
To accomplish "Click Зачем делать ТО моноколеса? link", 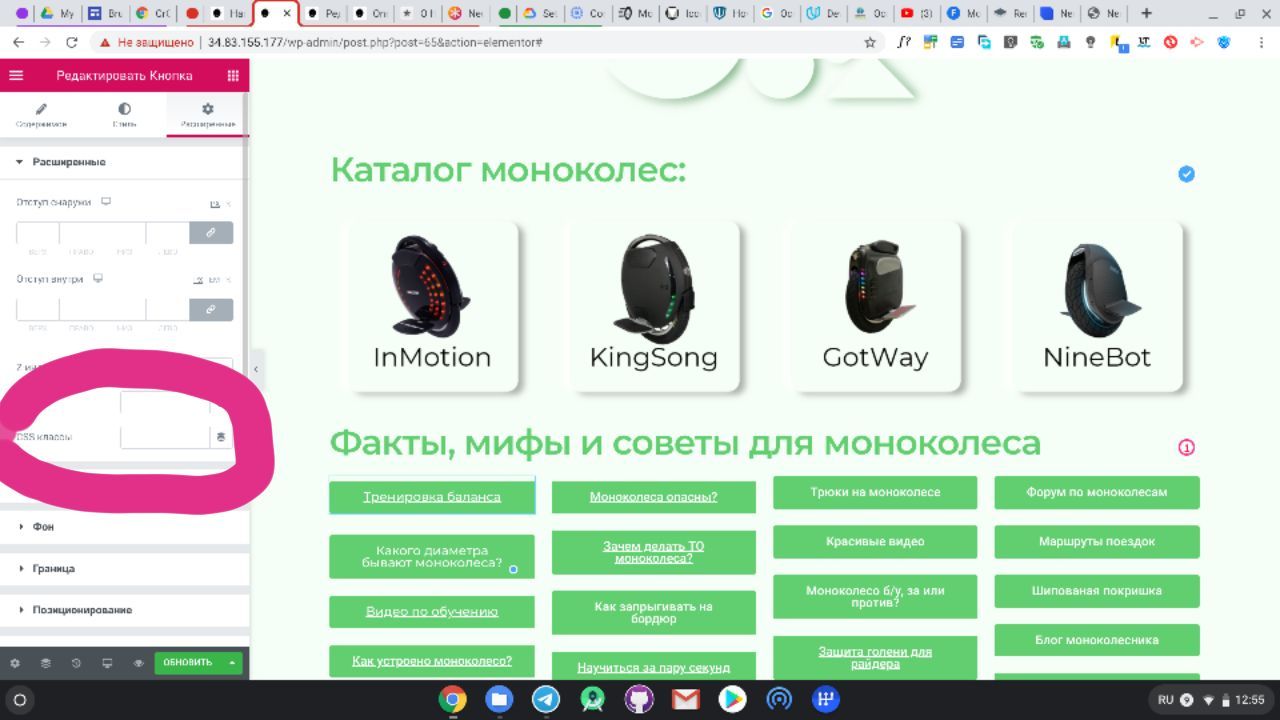I will click(x=654, y=552).
